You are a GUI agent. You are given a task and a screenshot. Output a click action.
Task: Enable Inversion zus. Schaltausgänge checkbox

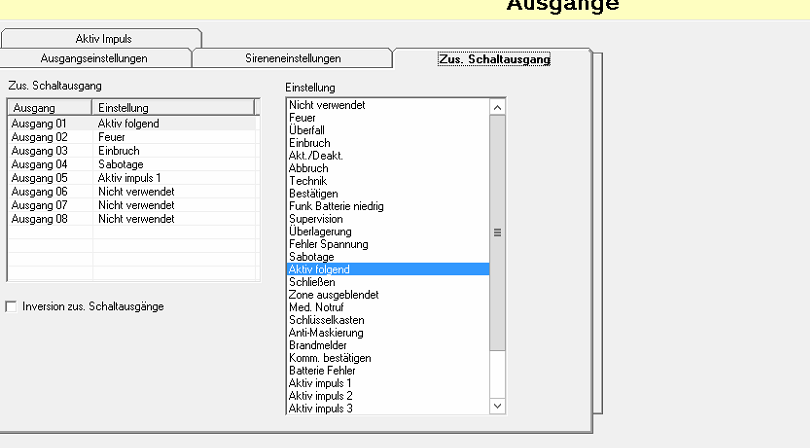12,306
